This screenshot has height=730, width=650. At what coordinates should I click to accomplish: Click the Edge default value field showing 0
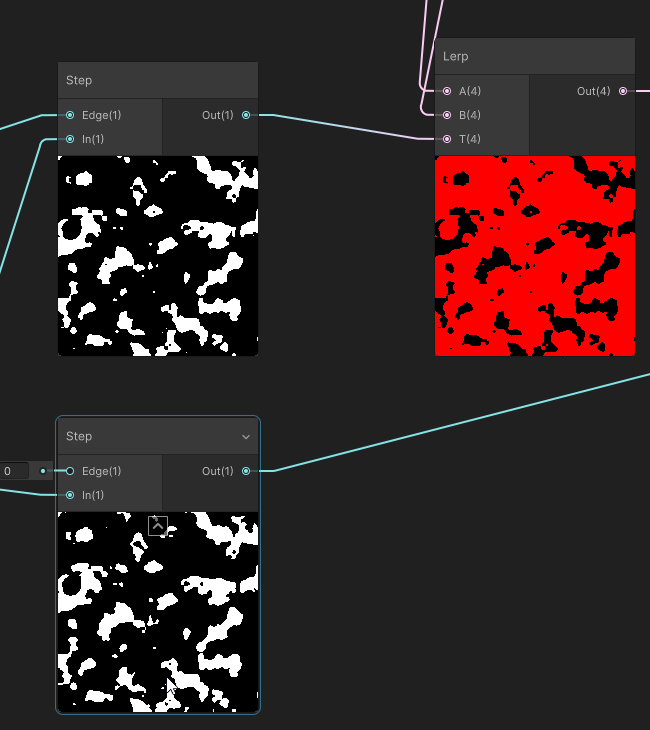[x=14, y=471]
